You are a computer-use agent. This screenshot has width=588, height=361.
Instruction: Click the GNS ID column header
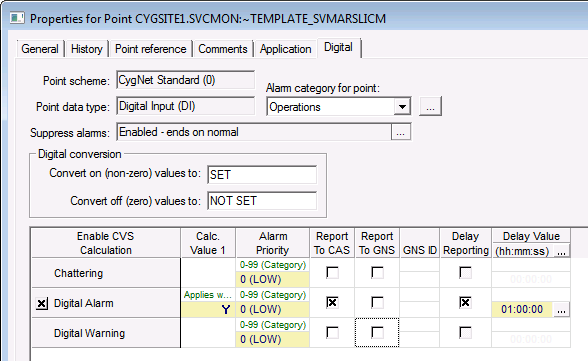coord(420,243)
